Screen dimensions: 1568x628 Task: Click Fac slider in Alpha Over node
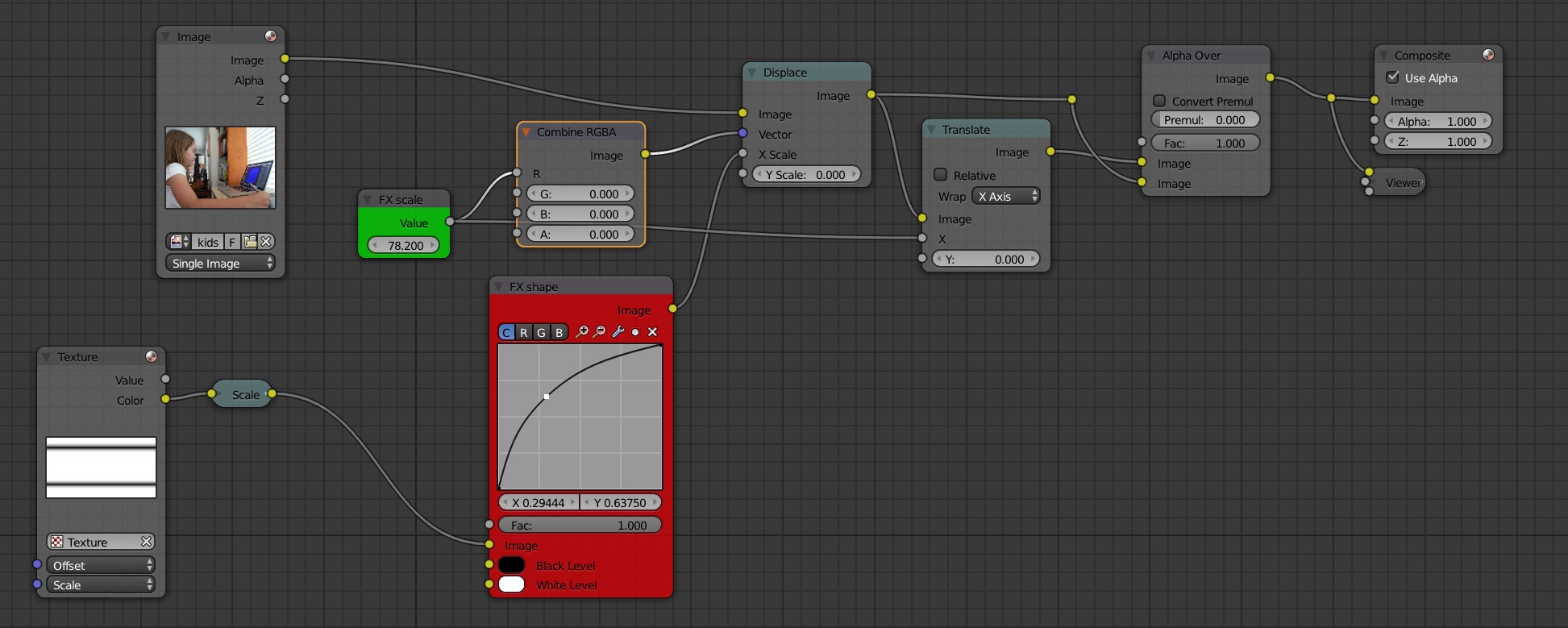[1205, 143]
